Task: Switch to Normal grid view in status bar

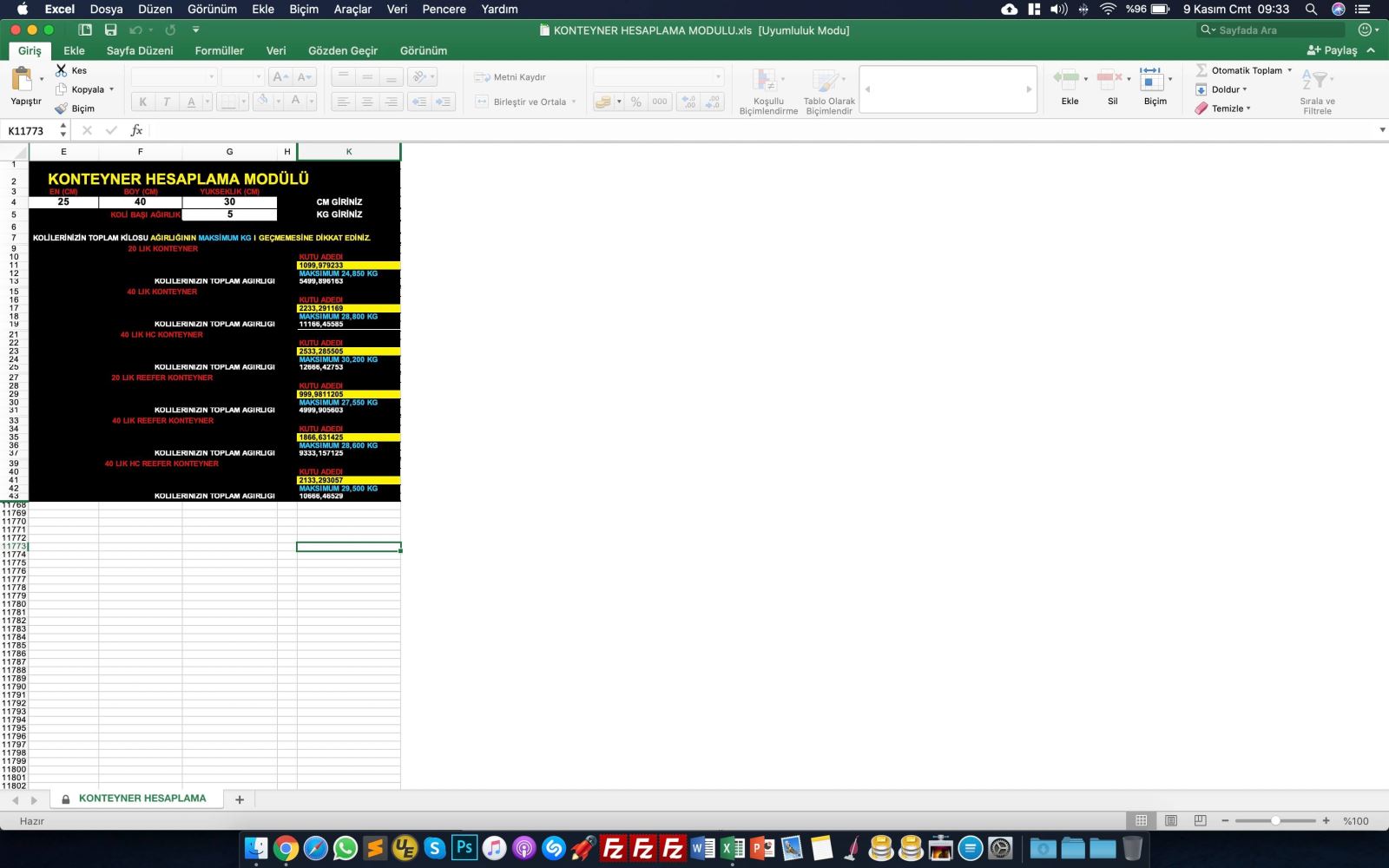Action: (1142, 821)
